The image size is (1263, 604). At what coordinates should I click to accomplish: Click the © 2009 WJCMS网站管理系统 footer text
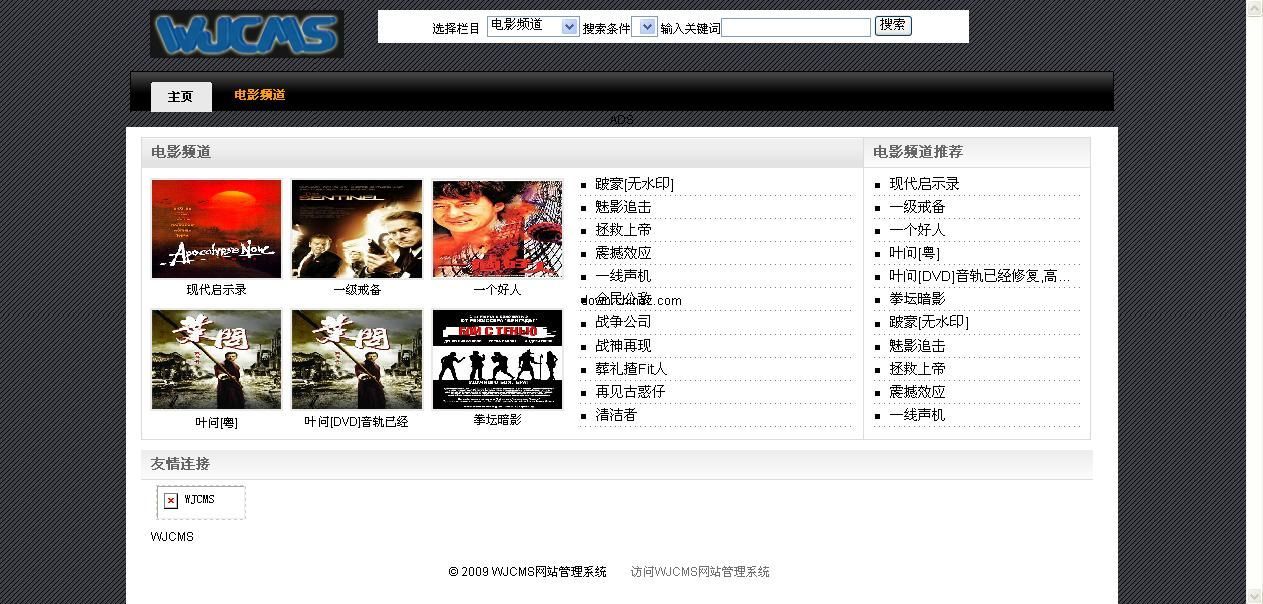[x=527, y=572]
